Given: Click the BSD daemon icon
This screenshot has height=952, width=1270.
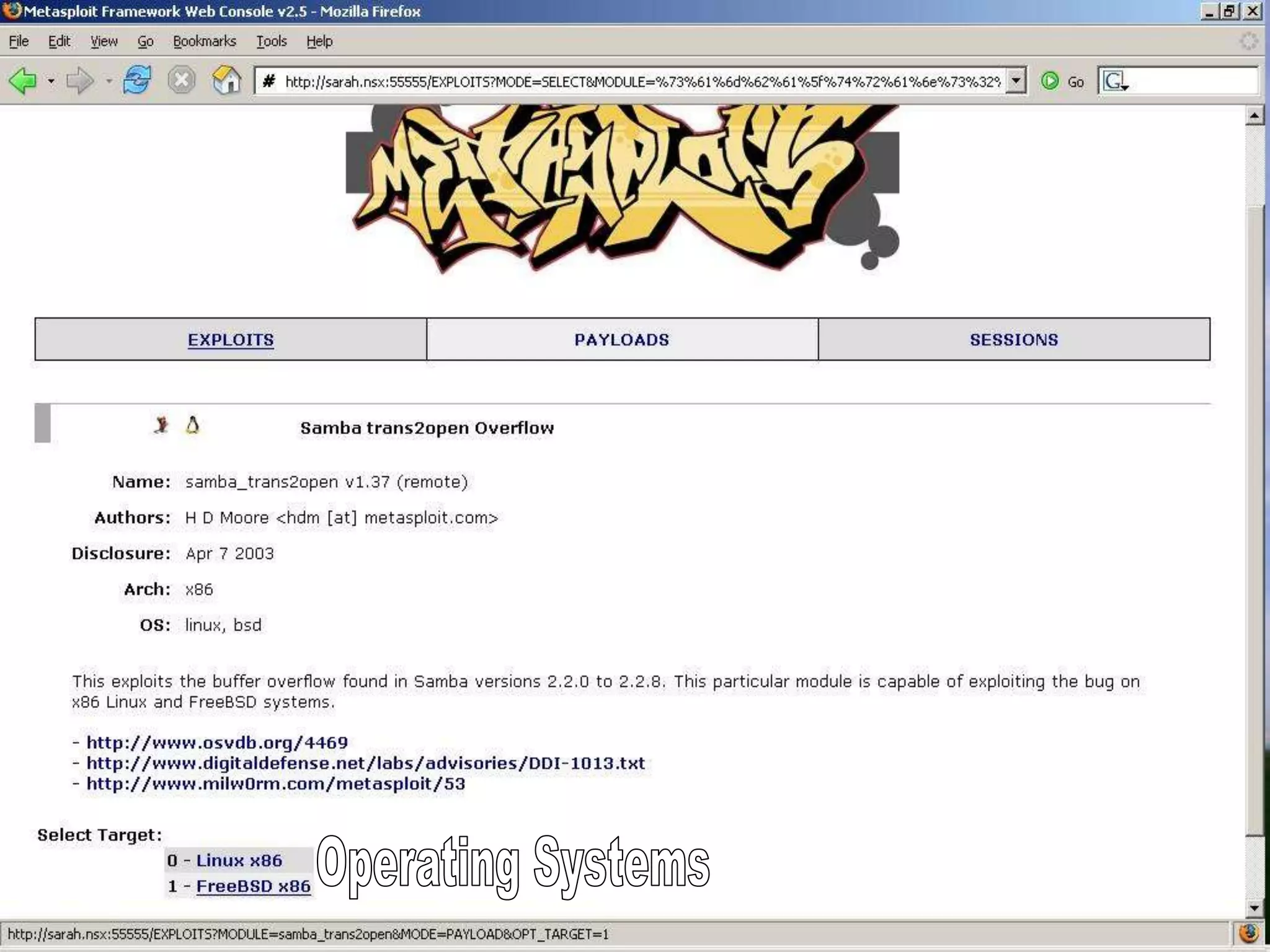Looking at the screenshot, I should coord(161,425).
